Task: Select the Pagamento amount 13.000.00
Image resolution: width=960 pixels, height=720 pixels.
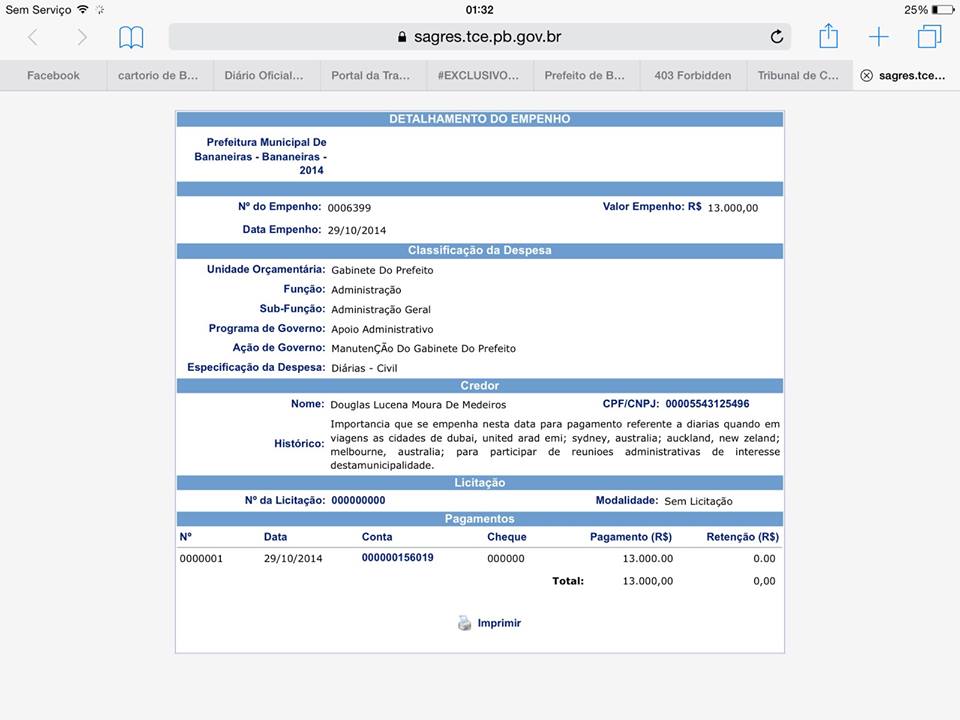Action: (x=648, y=558)
